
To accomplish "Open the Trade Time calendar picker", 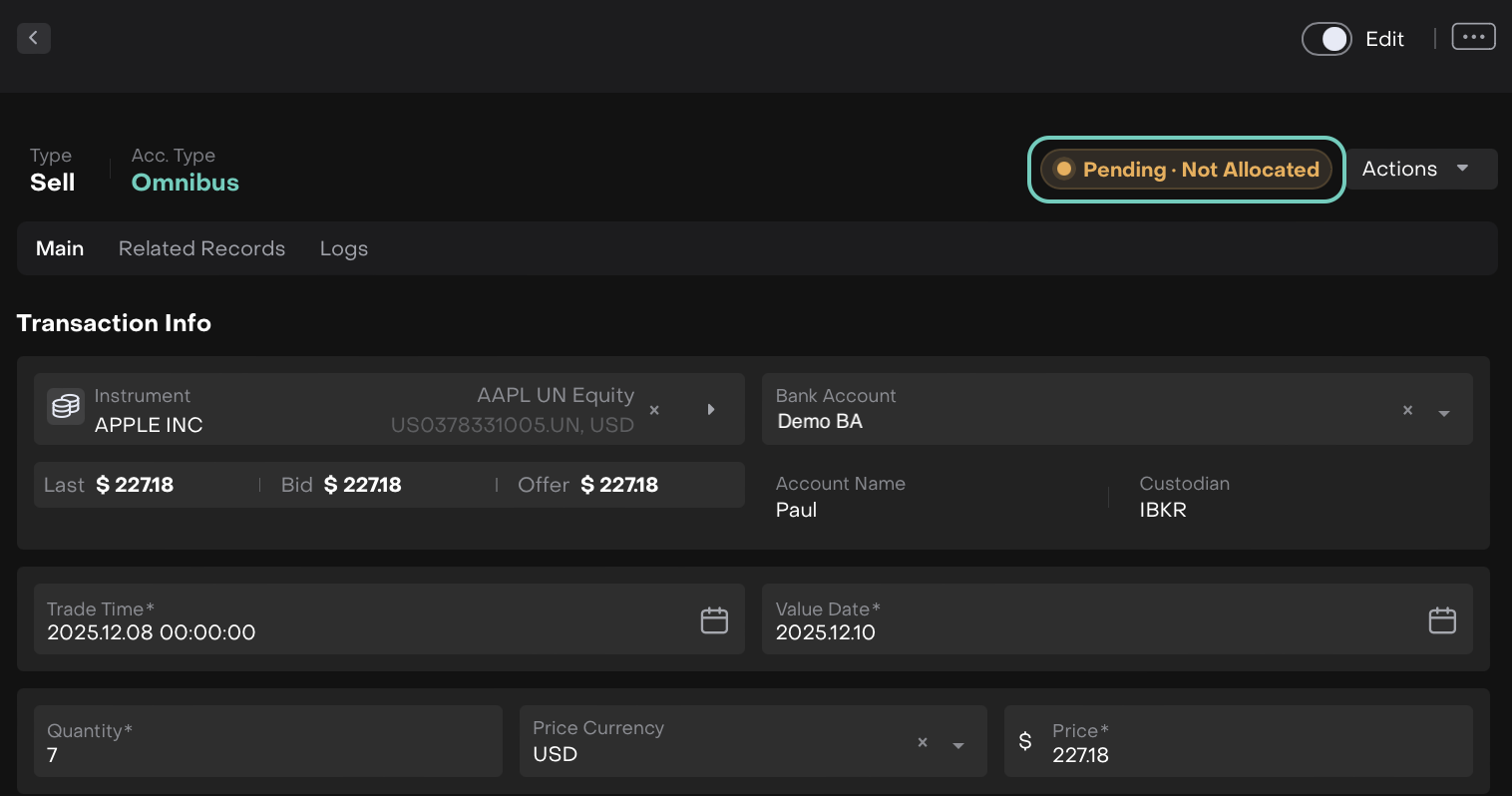I will tap(714, 620).
